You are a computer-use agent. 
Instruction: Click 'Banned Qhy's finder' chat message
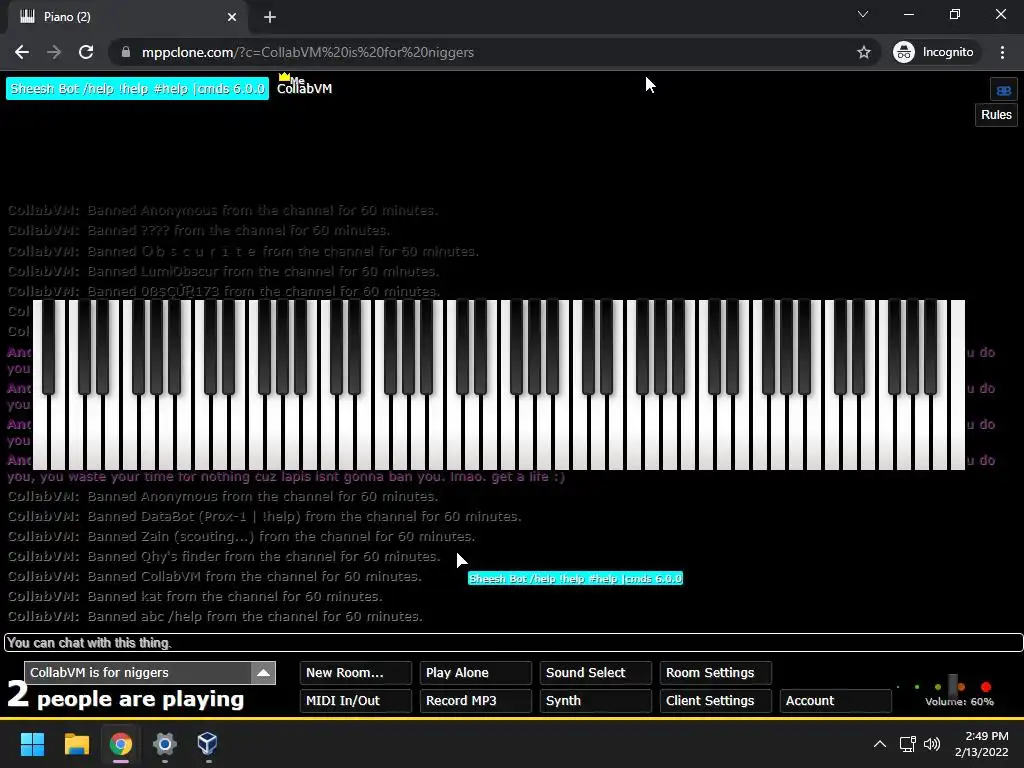click(224, 556)
